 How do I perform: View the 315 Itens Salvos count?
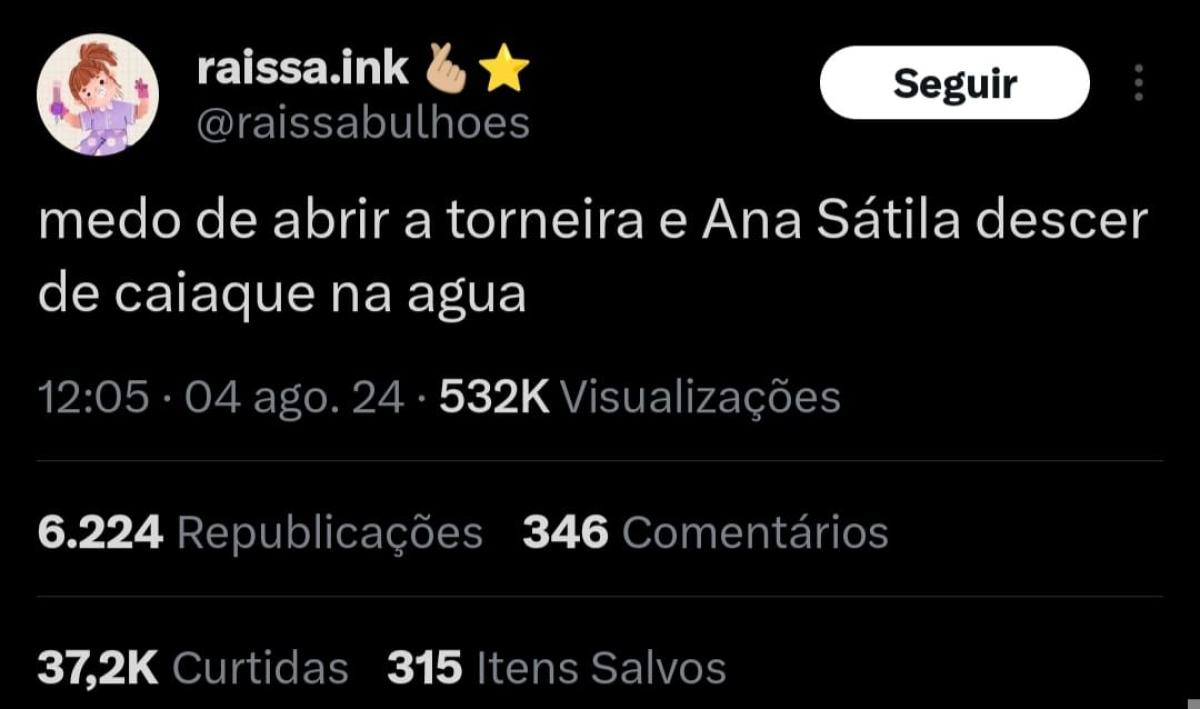[x=556, y=668]
